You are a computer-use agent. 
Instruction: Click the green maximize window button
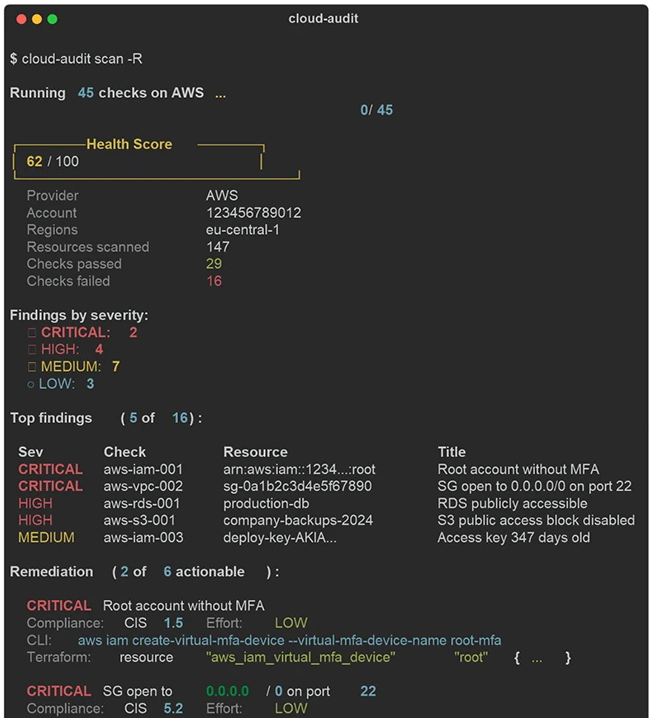(x=52, y=19)
